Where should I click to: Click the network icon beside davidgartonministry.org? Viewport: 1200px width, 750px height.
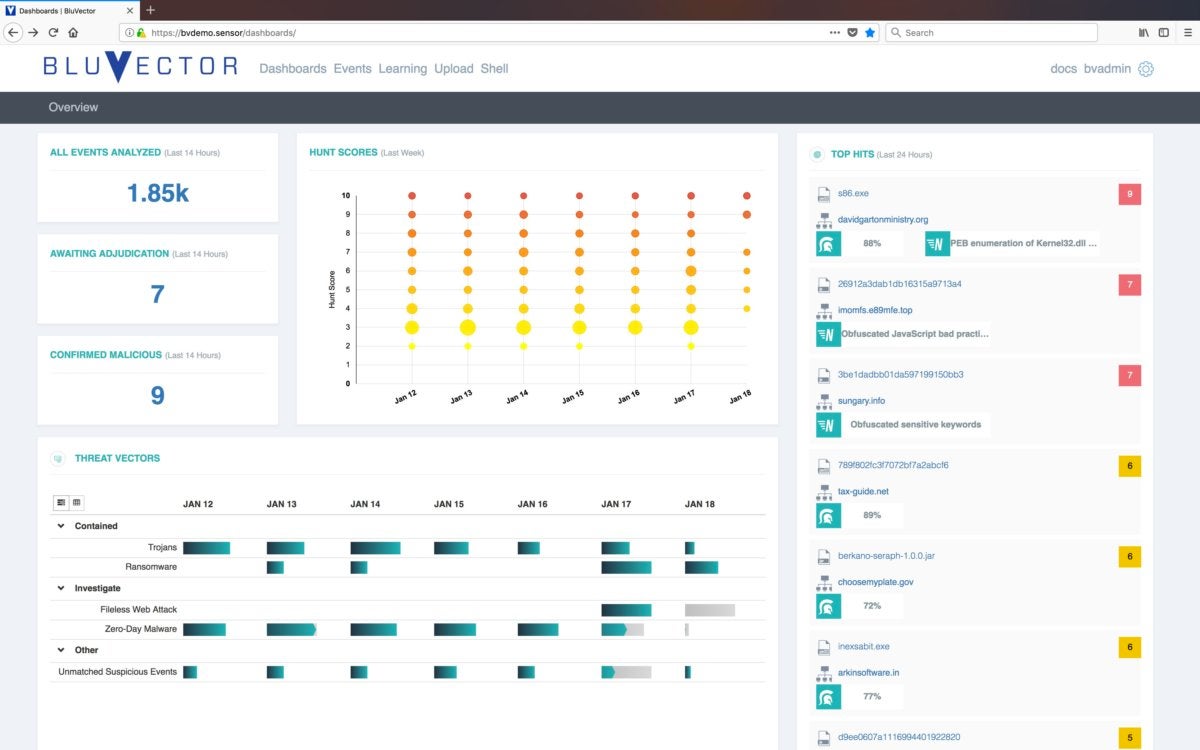coord(824,220)
